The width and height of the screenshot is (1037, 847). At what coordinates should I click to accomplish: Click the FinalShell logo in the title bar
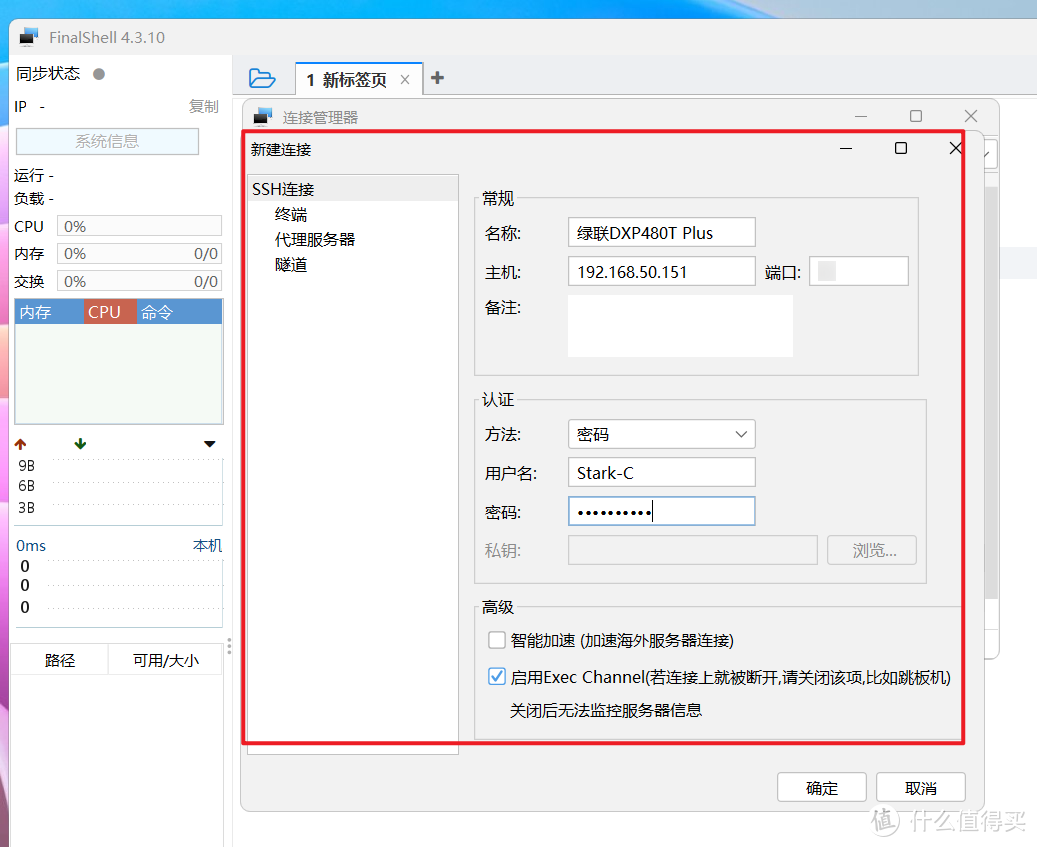27,36
